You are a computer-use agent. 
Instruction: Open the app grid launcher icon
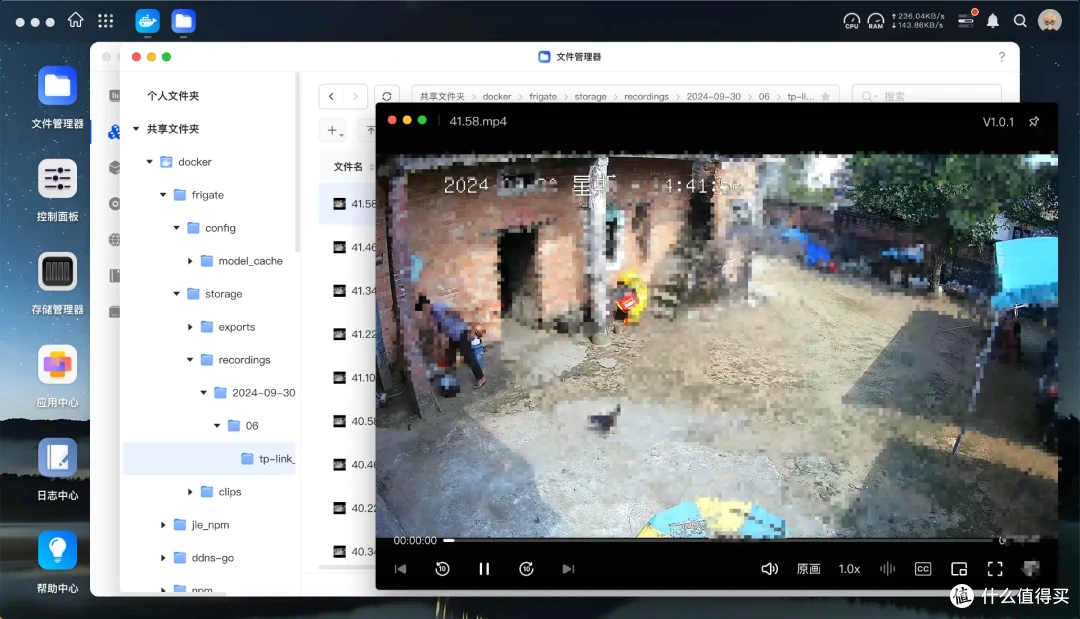[x=105, y=21]
